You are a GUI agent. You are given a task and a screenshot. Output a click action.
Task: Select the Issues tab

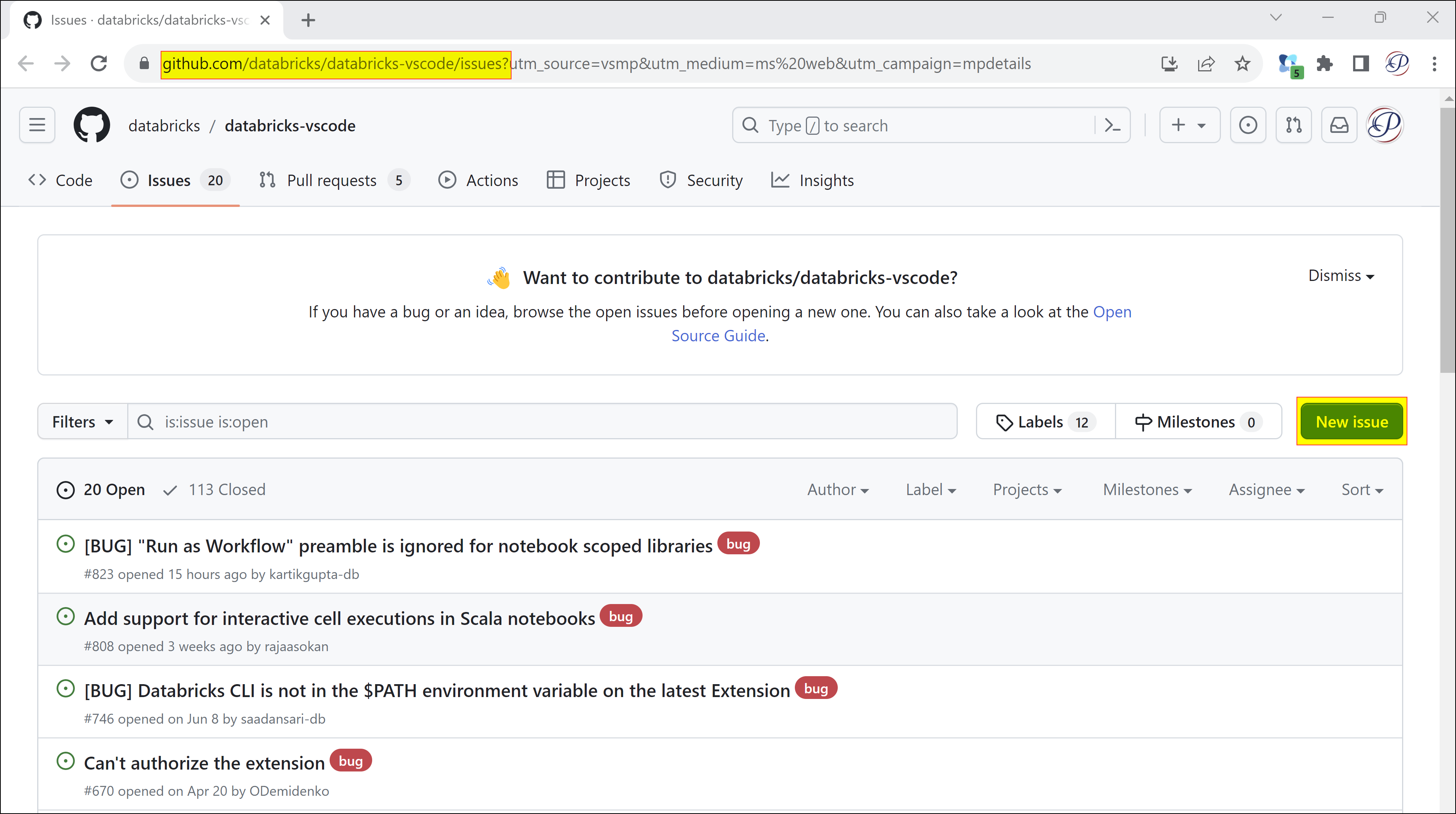point(175,180)
